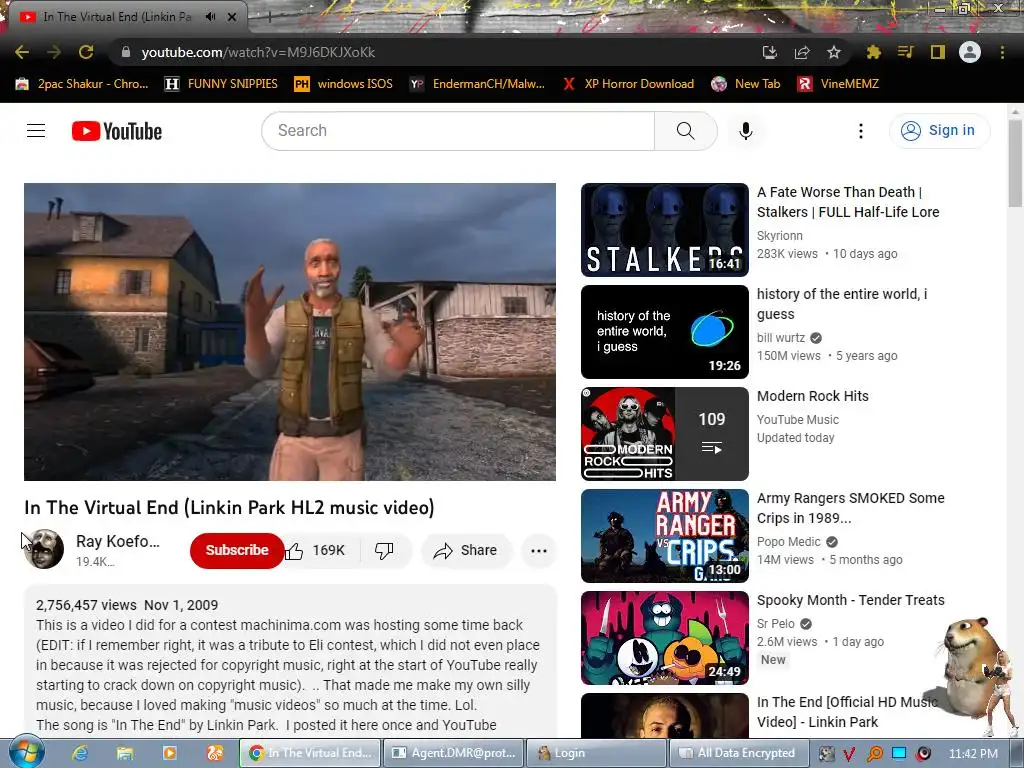Open the Stalkers Half-Life Lore thumbnail

[665, 230]
